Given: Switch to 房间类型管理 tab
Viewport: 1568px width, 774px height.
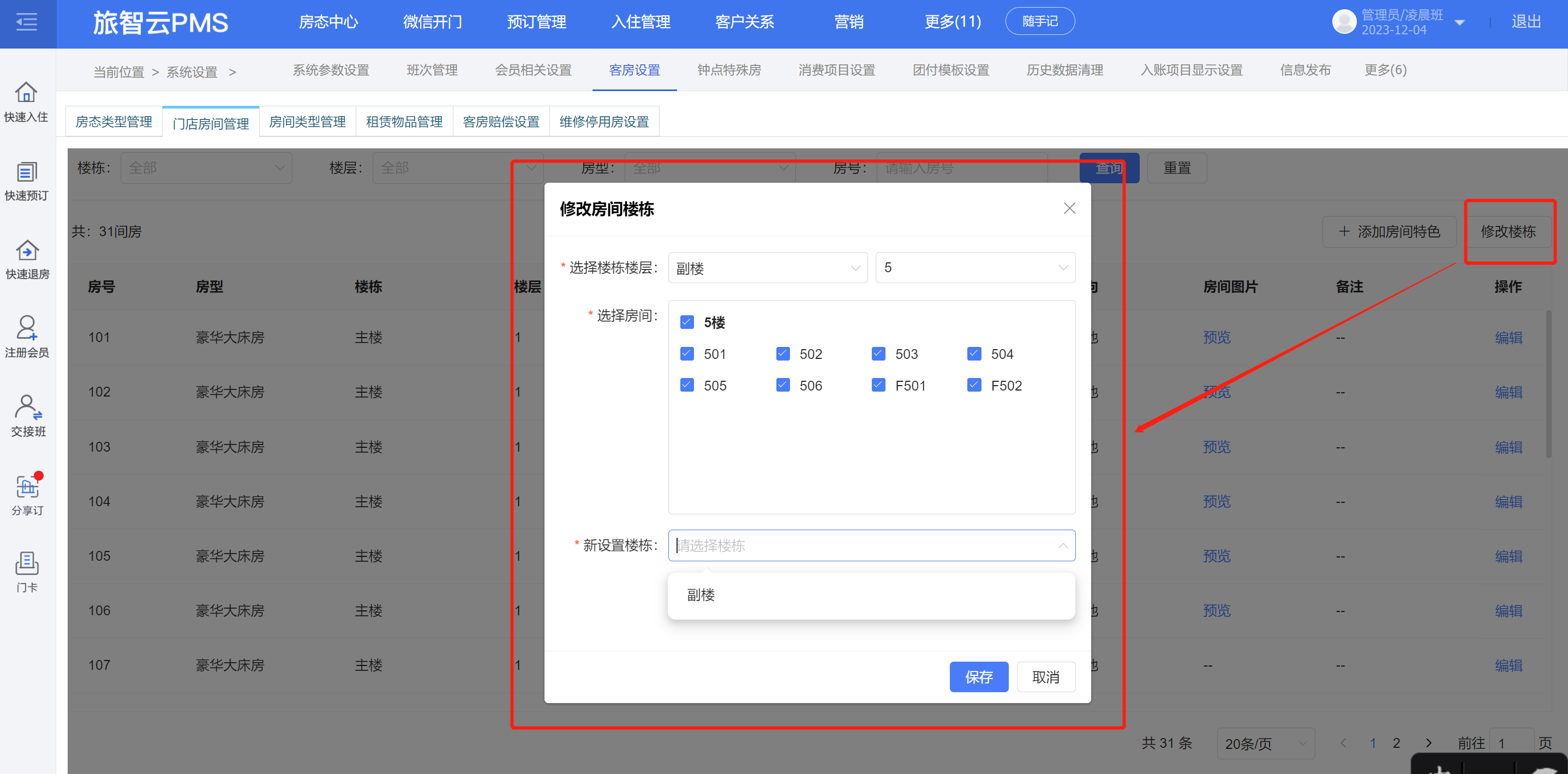Looking at the screenshot, I should pos(307,122).
